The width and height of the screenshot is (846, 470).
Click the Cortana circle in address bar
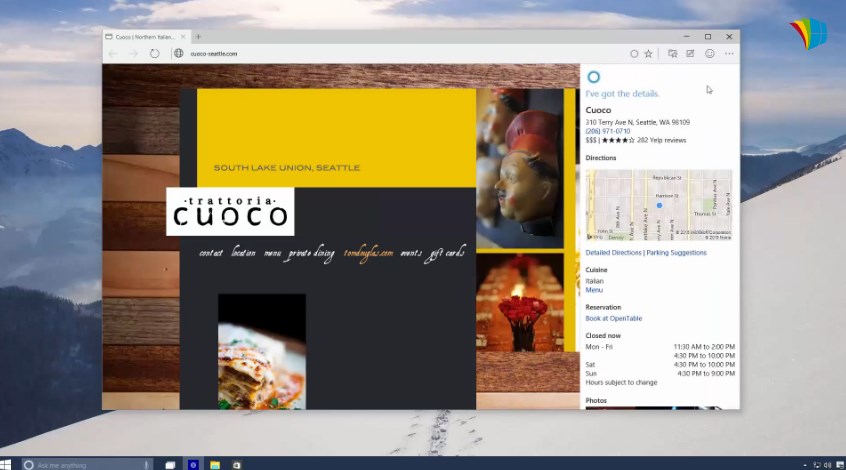coord(634,53)
